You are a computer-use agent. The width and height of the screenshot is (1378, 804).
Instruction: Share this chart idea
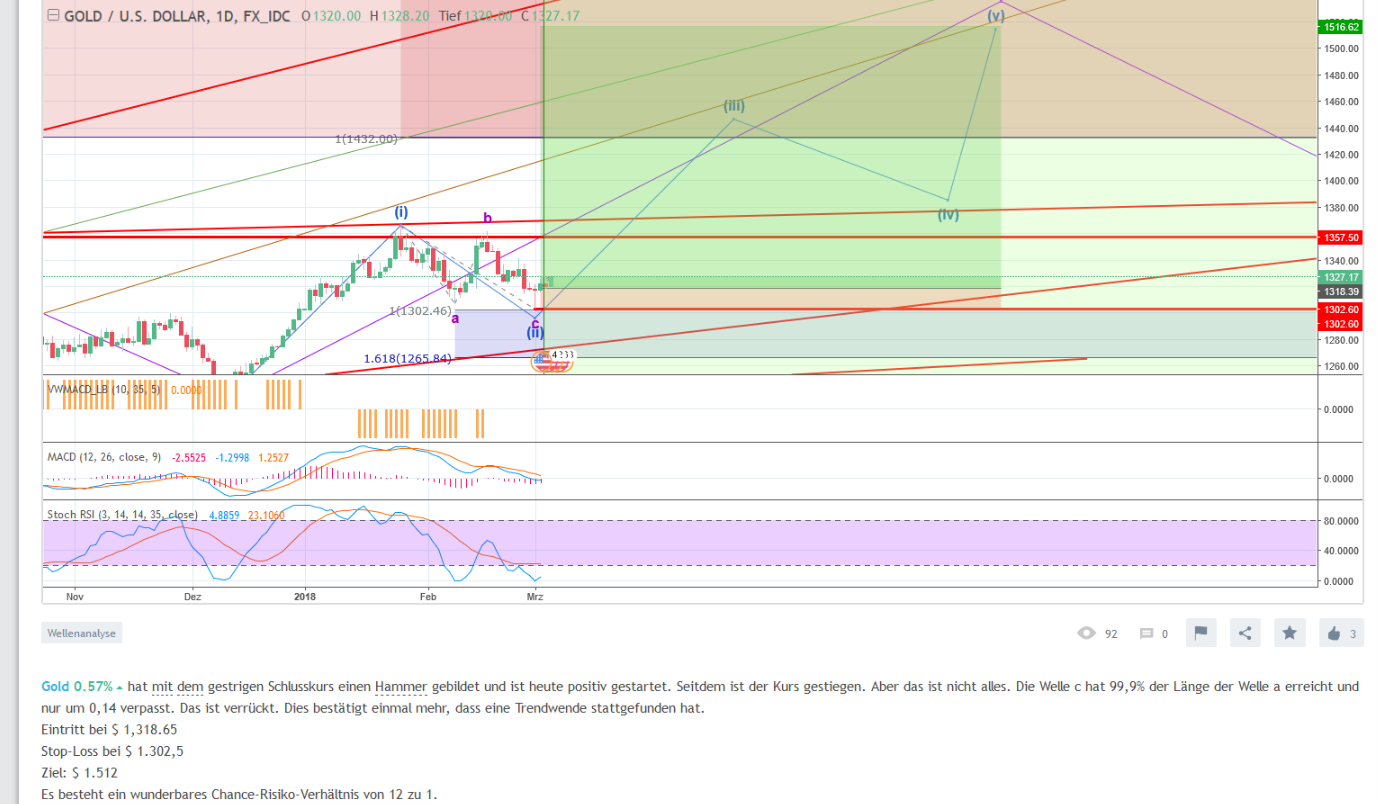pyautogui.click(x=1244, y=632)
